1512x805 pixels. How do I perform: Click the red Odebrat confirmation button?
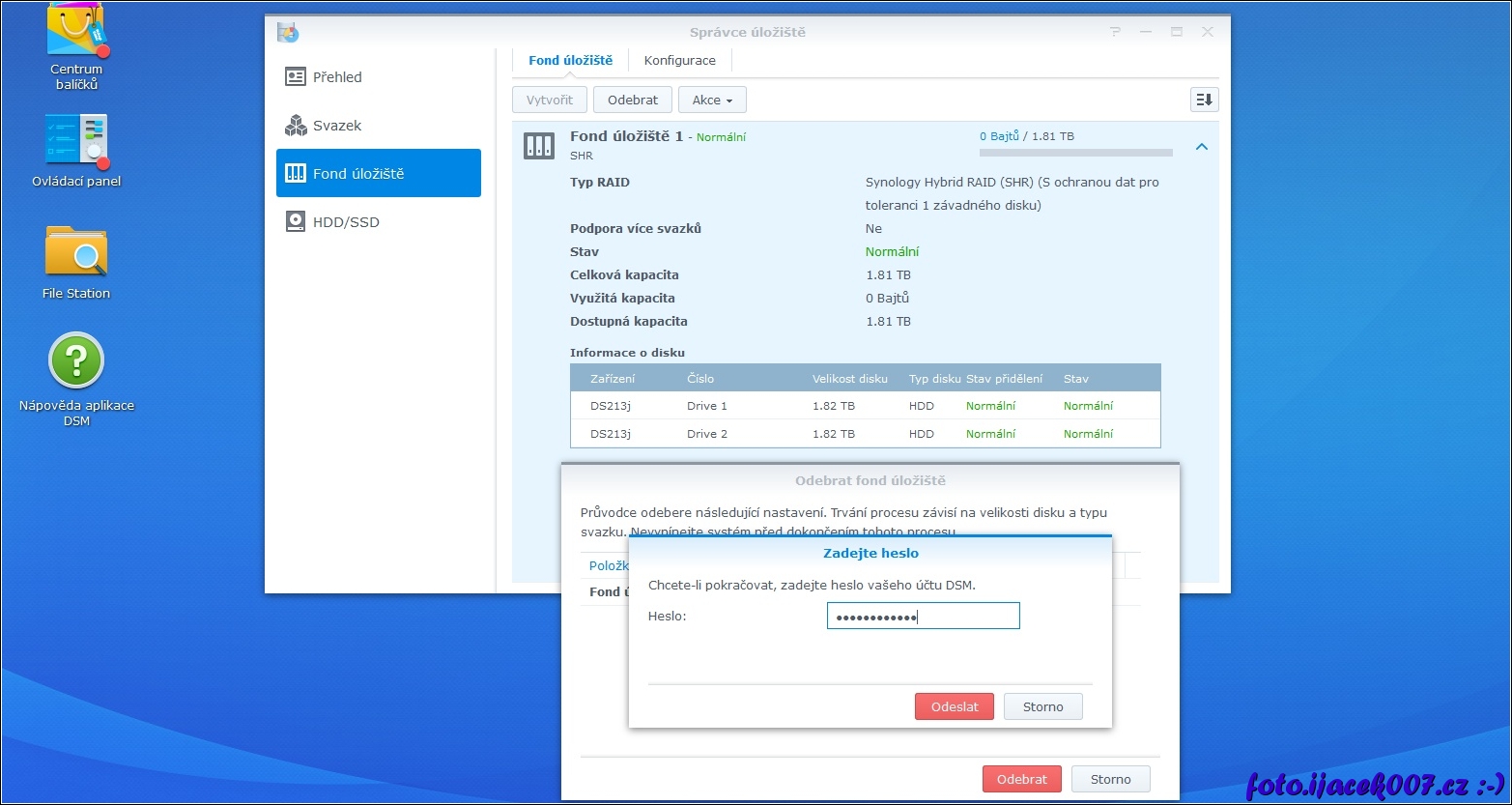pos(1021,779)
